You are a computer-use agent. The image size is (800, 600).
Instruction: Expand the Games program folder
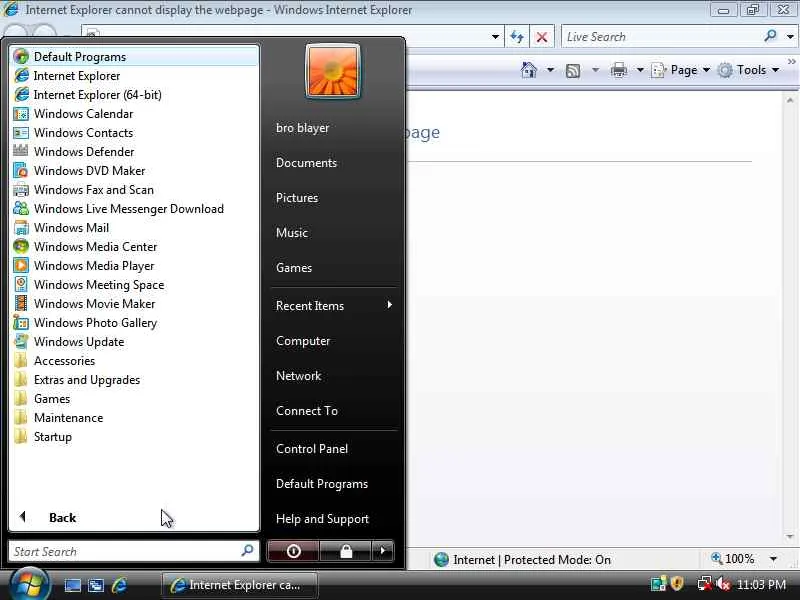[x=135, y=398]
